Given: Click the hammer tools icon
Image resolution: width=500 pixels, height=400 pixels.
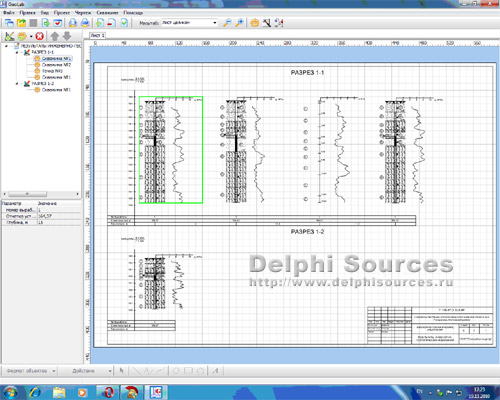Looking at the screenshot, I should tap(267, 23).
